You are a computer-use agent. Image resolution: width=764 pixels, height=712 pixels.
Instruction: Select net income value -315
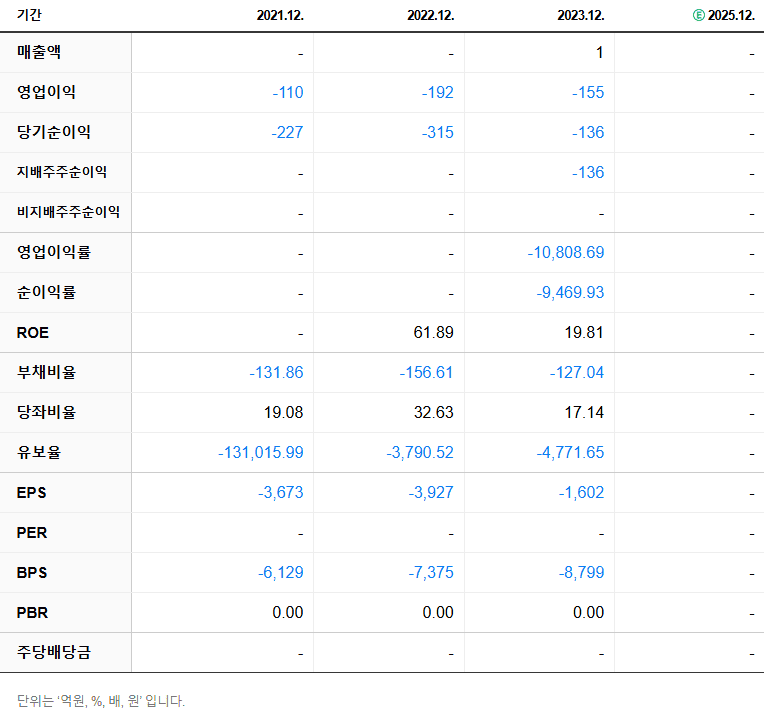click(438, 132)
